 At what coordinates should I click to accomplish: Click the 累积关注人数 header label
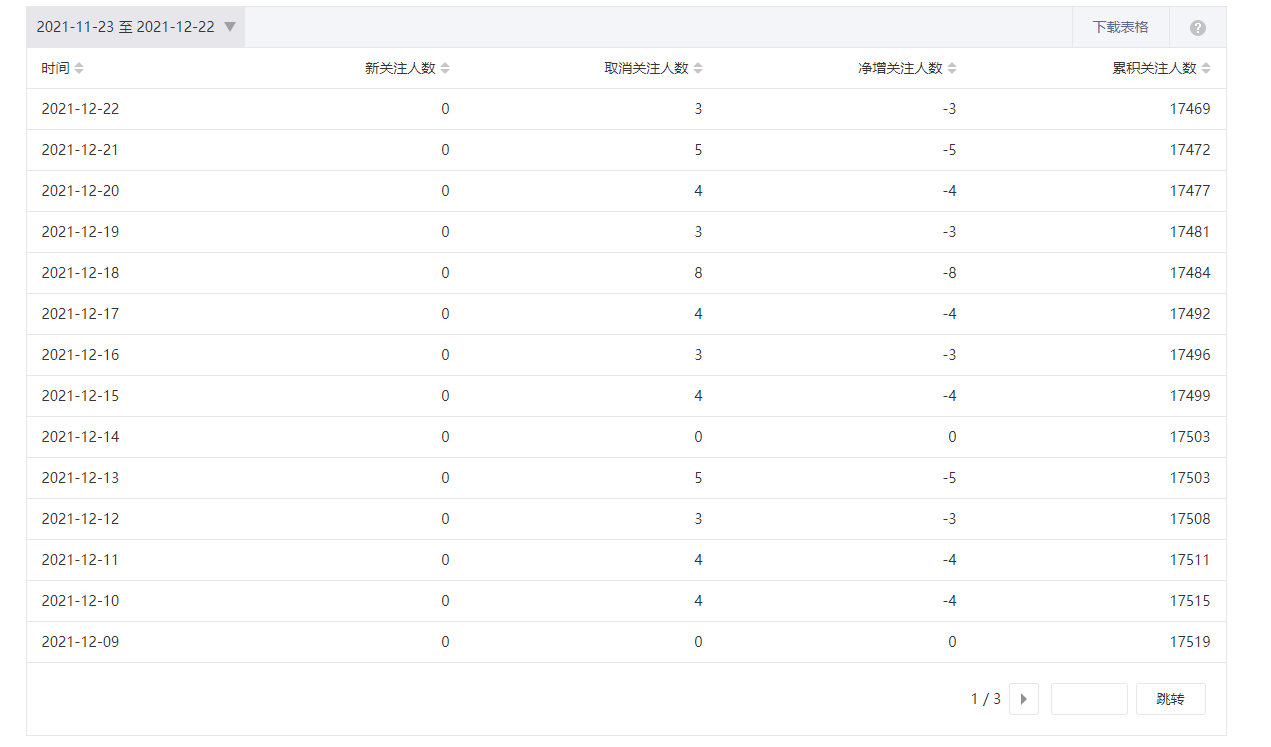point(1154,68)
